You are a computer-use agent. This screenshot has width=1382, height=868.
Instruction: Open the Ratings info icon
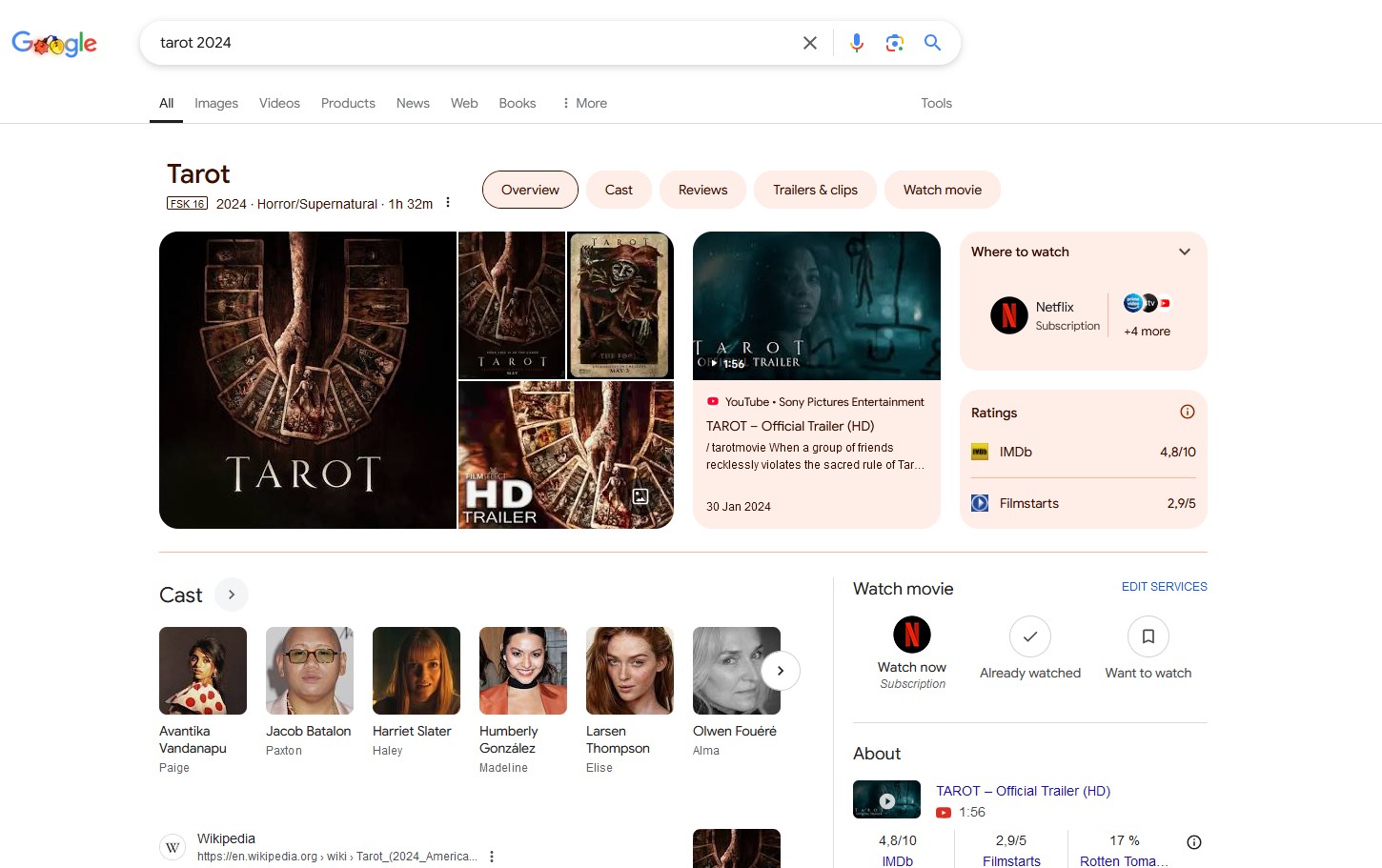coord(1188,412)
